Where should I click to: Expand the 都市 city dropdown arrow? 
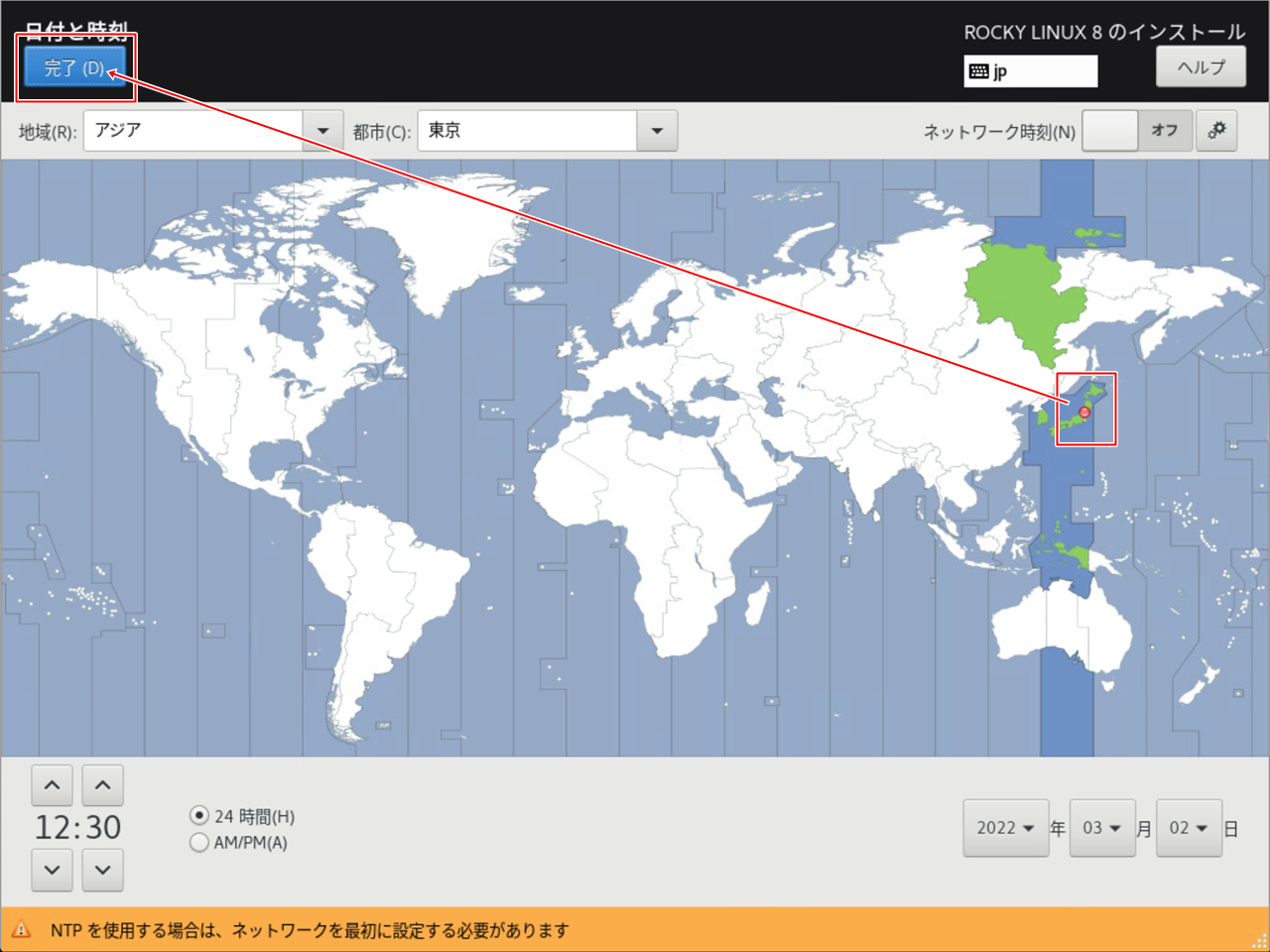(657, 131)
